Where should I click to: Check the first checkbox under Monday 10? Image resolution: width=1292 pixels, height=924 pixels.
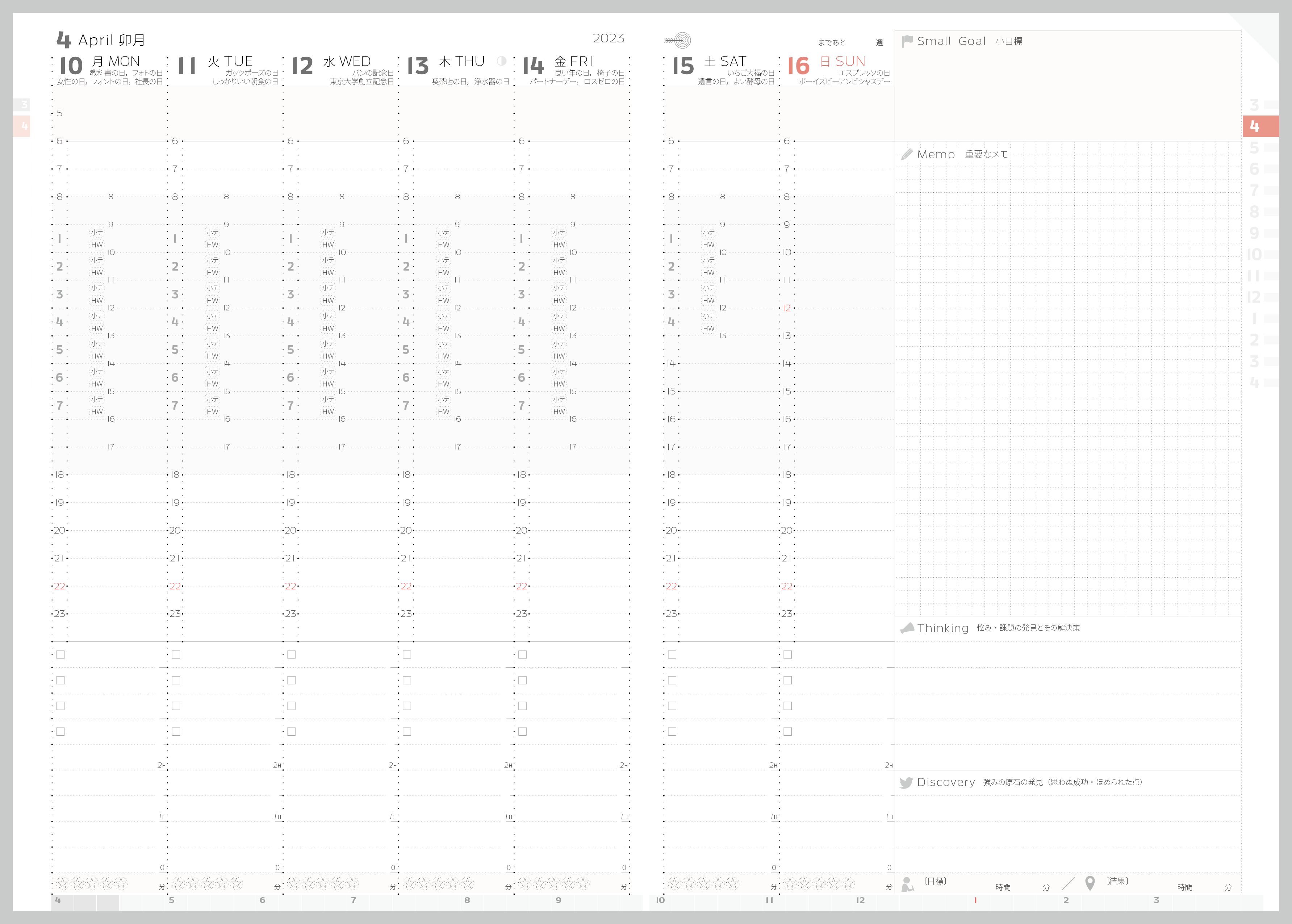click(60, 654)
